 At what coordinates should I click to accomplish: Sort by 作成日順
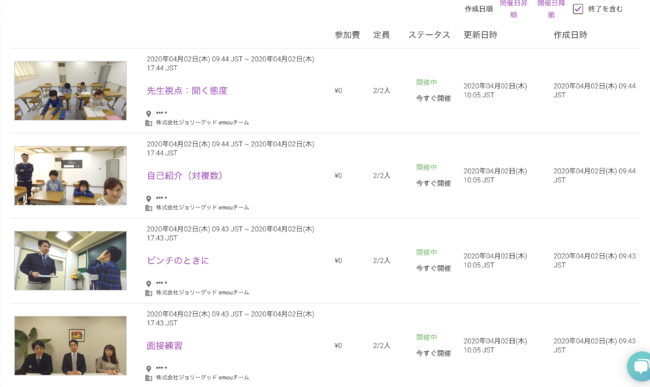pyautogui.click(x=478, y=9)
